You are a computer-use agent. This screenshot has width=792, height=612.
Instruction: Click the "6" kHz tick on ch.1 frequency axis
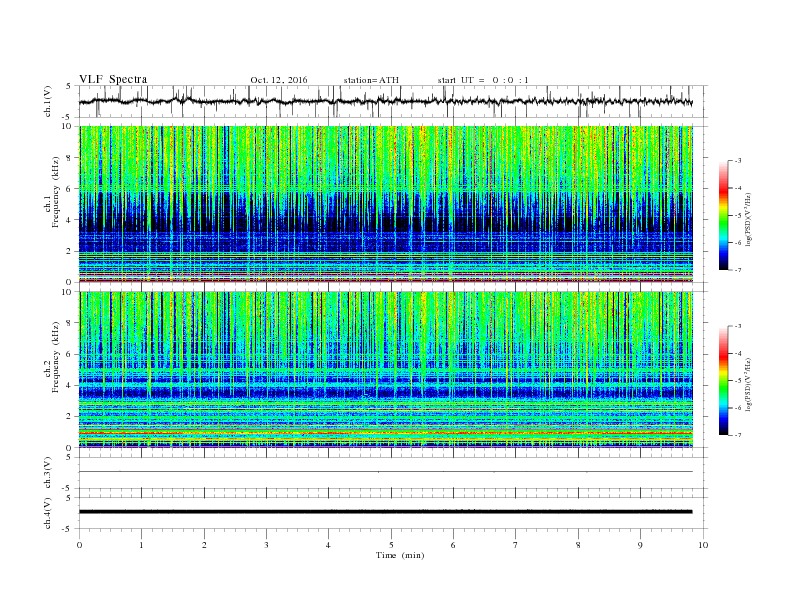click(70, 189)
